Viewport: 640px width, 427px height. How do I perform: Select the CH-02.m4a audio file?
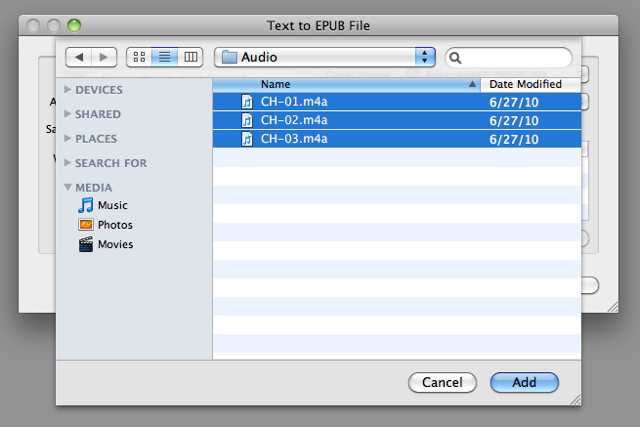coord(293,120)
